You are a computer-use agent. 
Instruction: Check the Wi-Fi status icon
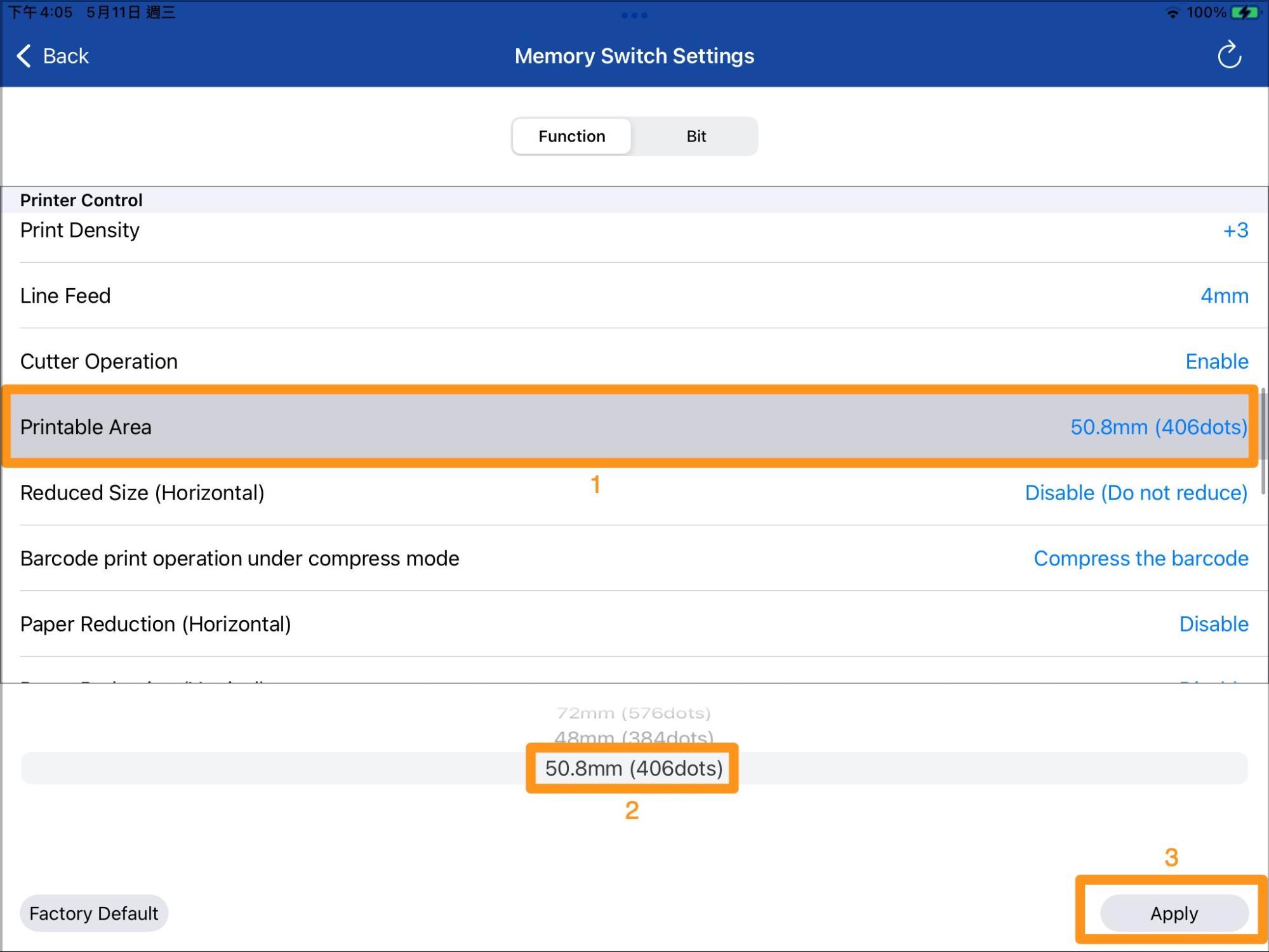click(1173, 13)
